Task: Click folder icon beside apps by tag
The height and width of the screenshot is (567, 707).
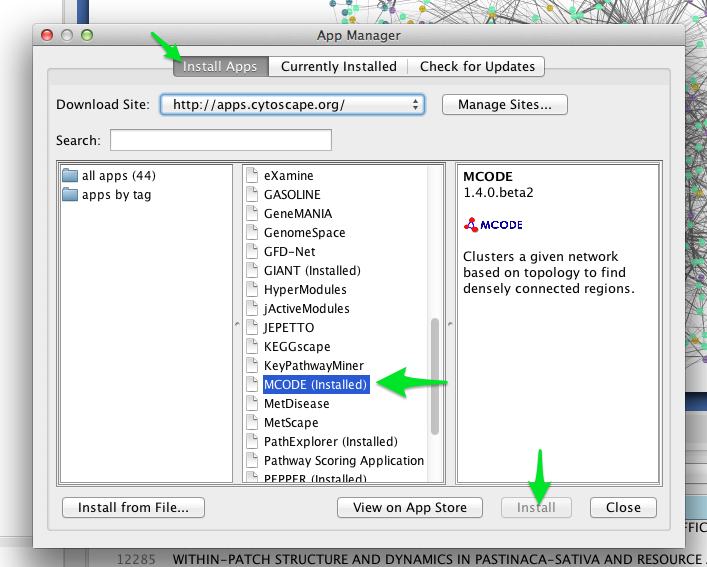Action: (x=70, y=194)
